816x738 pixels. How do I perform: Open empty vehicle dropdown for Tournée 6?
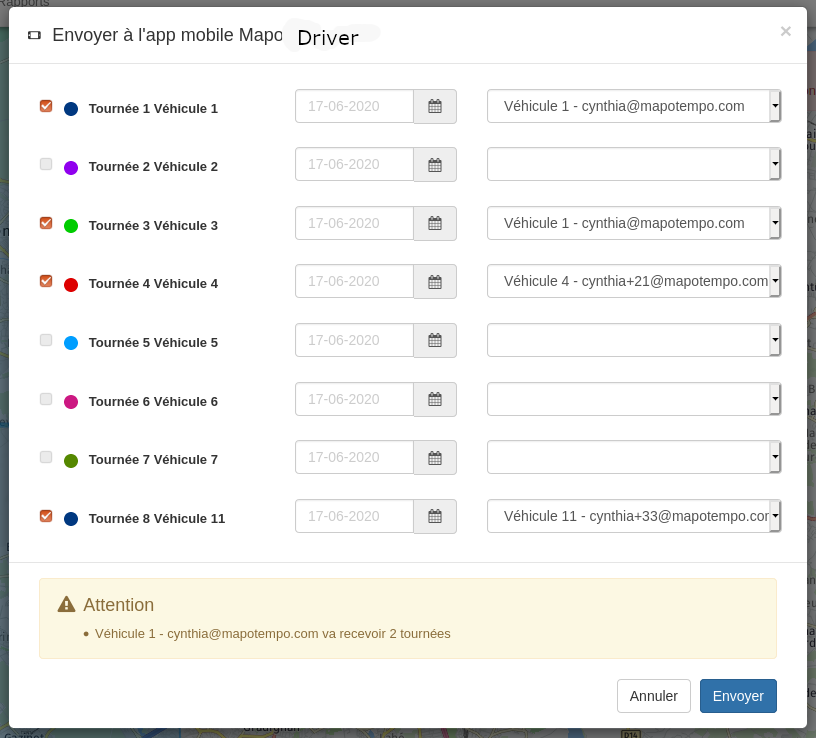(634, 399)
